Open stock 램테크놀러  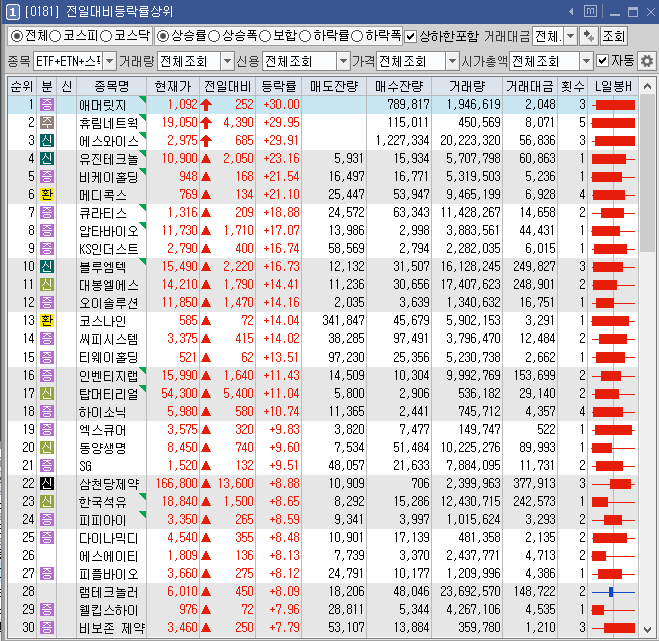tap(108, 592)
